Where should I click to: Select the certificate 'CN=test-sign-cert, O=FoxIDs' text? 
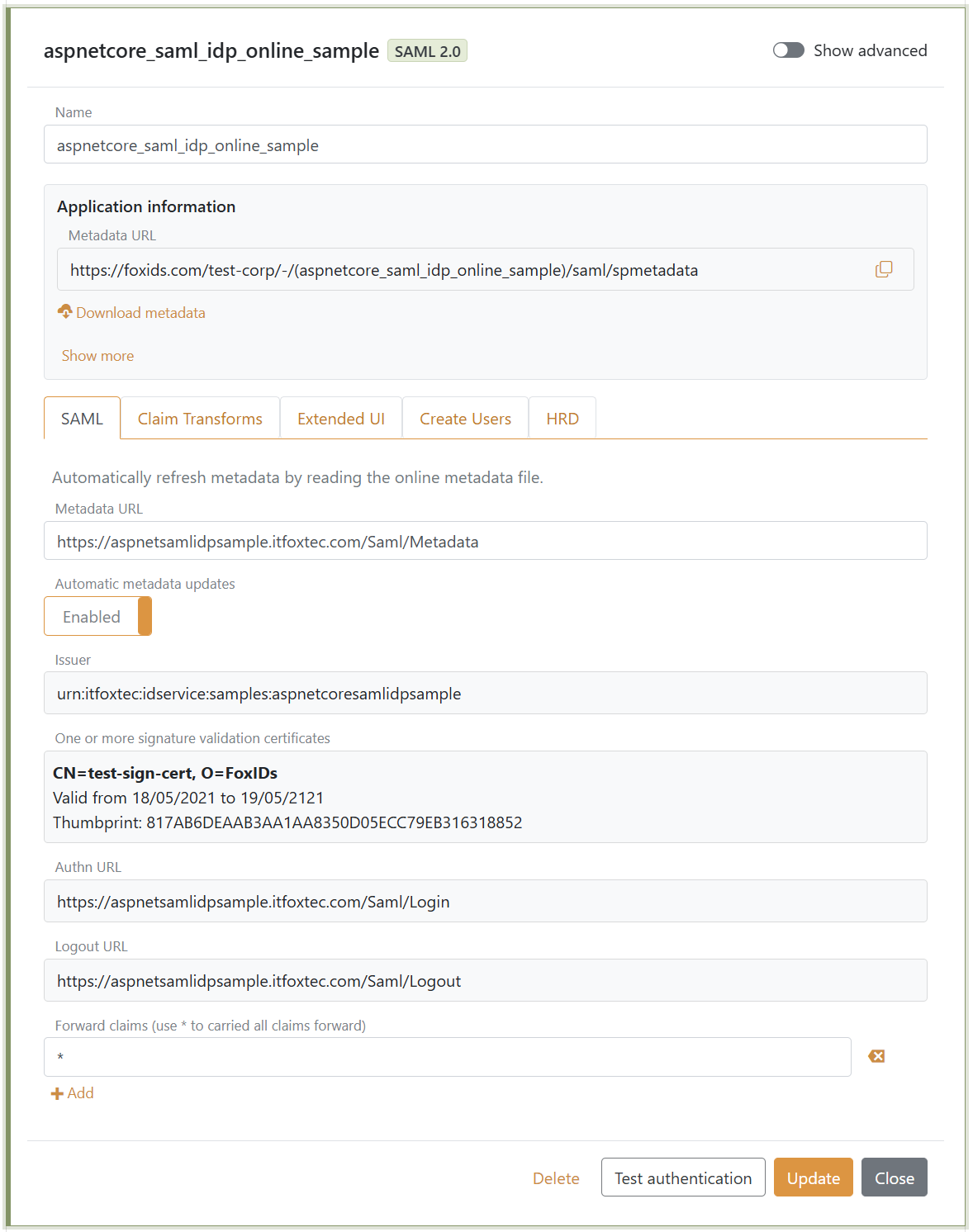coord(165,773)
